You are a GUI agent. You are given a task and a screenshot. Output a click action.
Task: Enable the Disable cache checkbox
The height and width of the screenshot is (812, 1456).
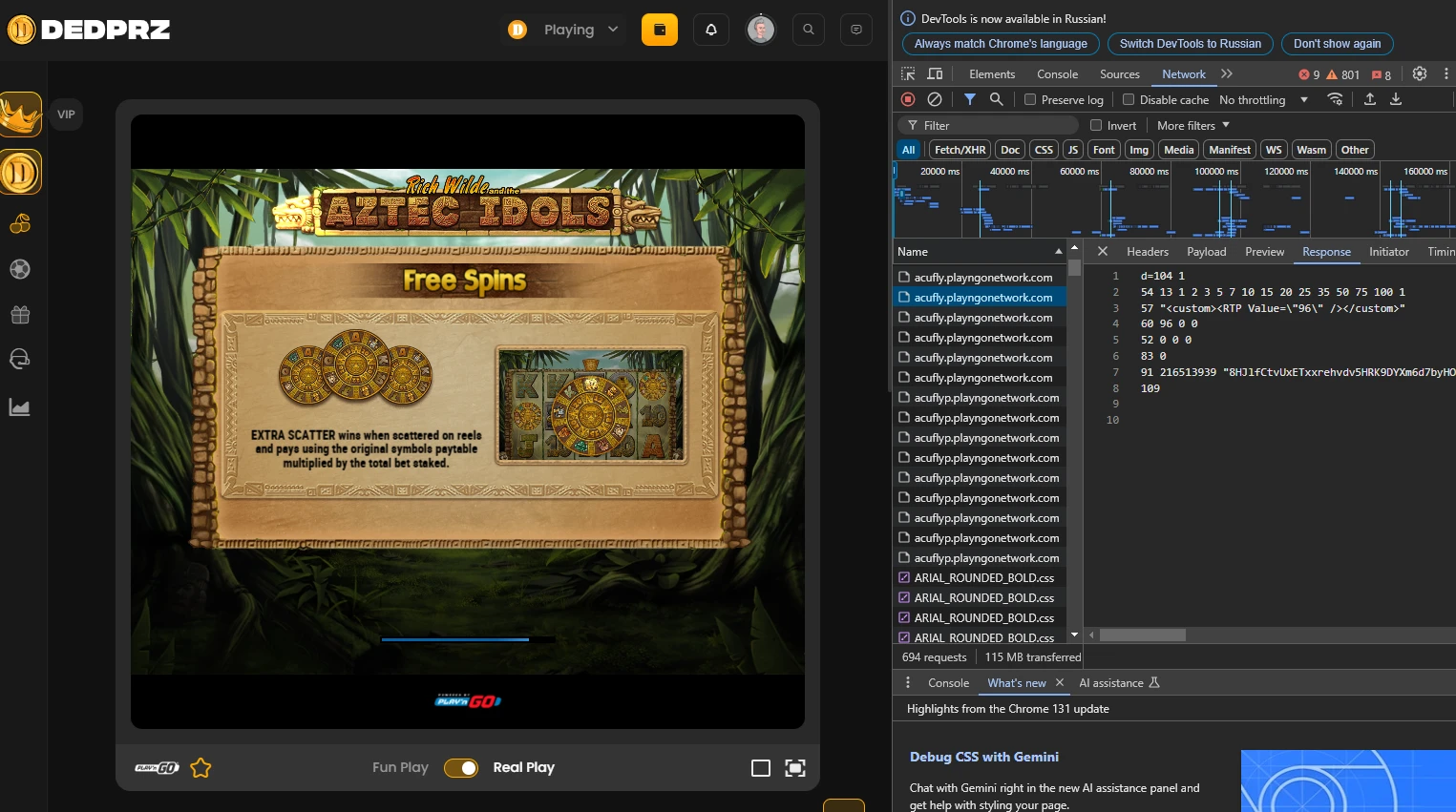[1129, 99]
